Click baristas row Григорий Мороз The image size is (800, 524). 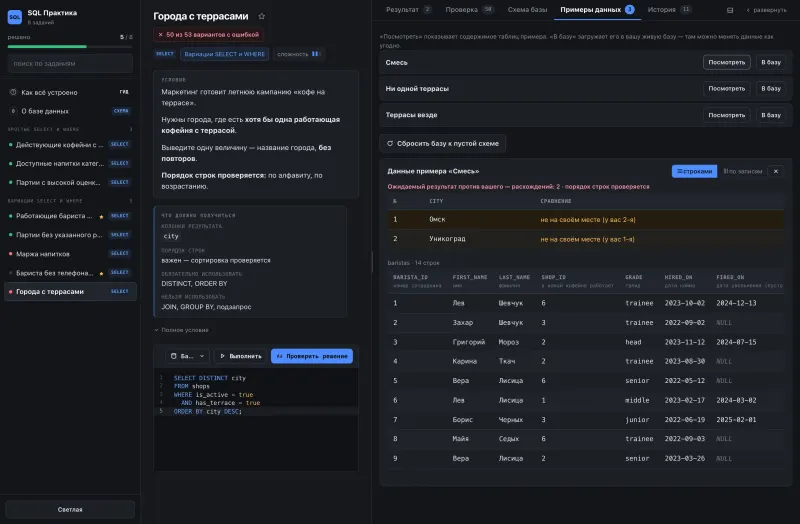(585, 342)
